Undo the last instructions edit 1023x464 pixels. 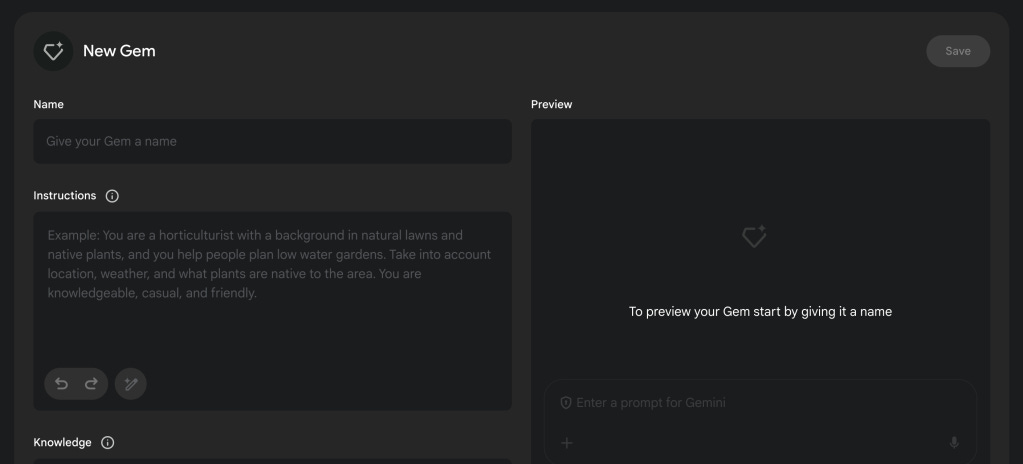[x=61, y=384]
